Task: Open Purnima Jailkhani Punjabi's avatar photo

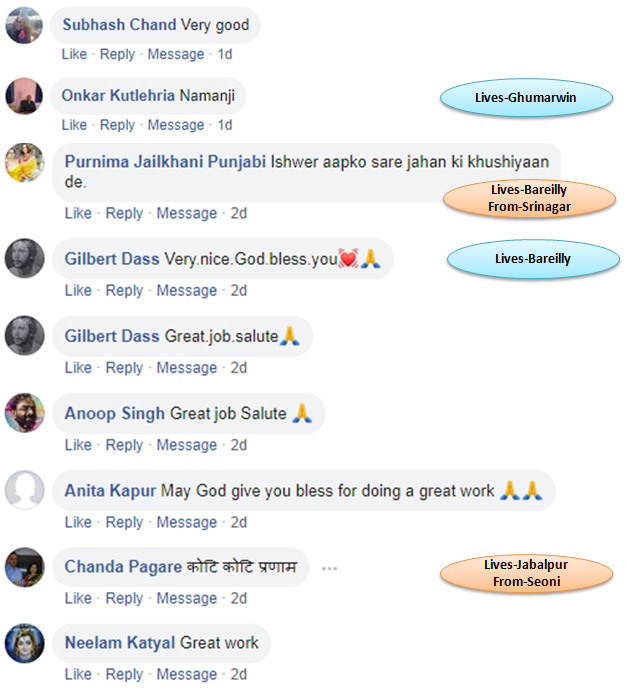Action: pyautogui.click(x=24, y=162)
